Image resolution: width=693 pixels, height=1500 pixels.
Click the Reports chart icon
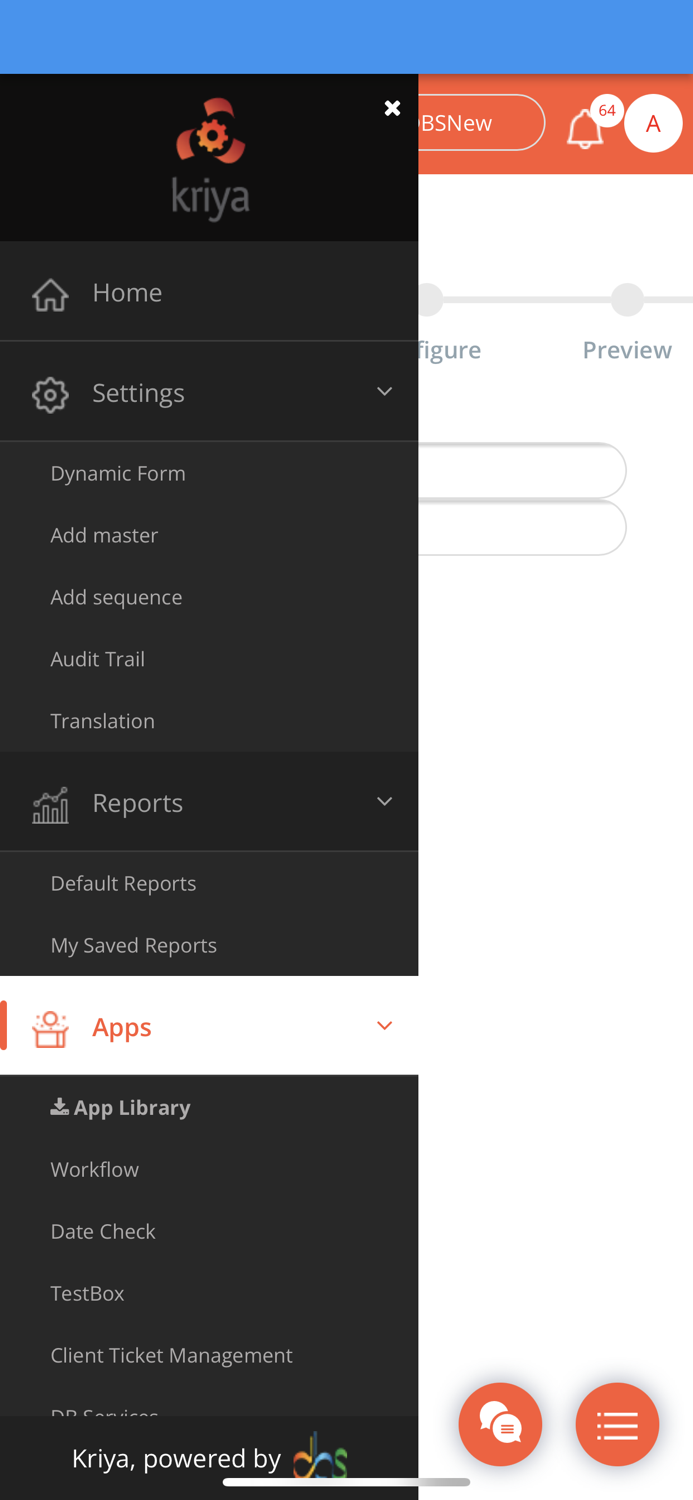coord(50,804)
